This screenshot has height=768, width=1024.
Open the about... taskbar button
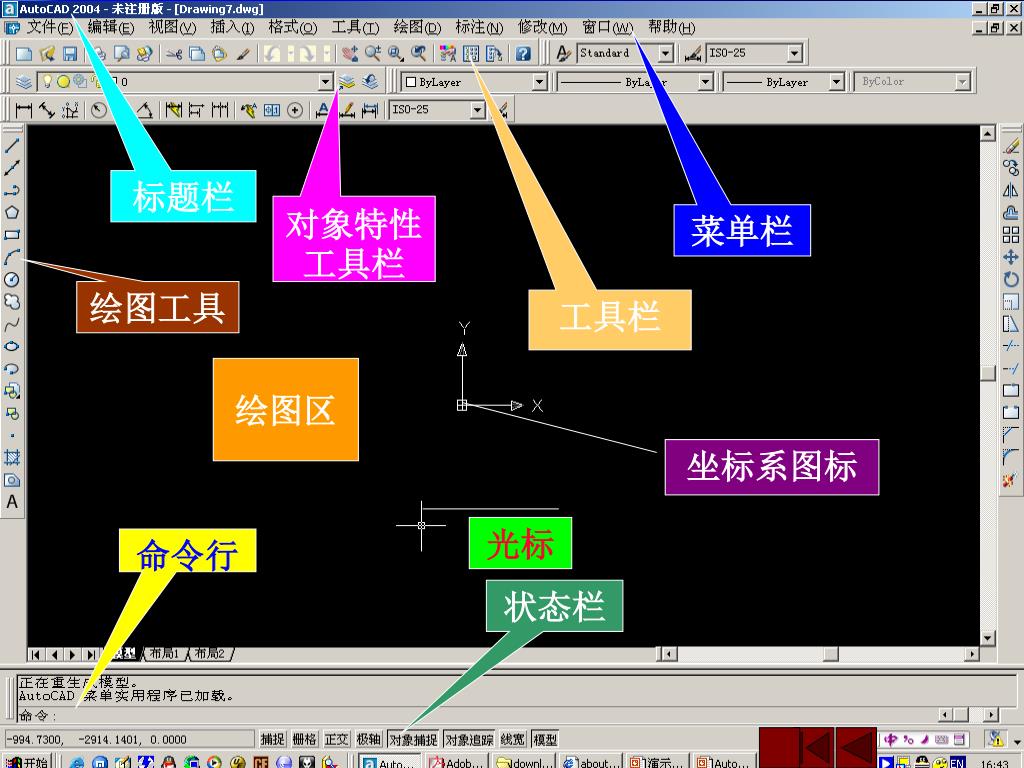click(592, 761)
